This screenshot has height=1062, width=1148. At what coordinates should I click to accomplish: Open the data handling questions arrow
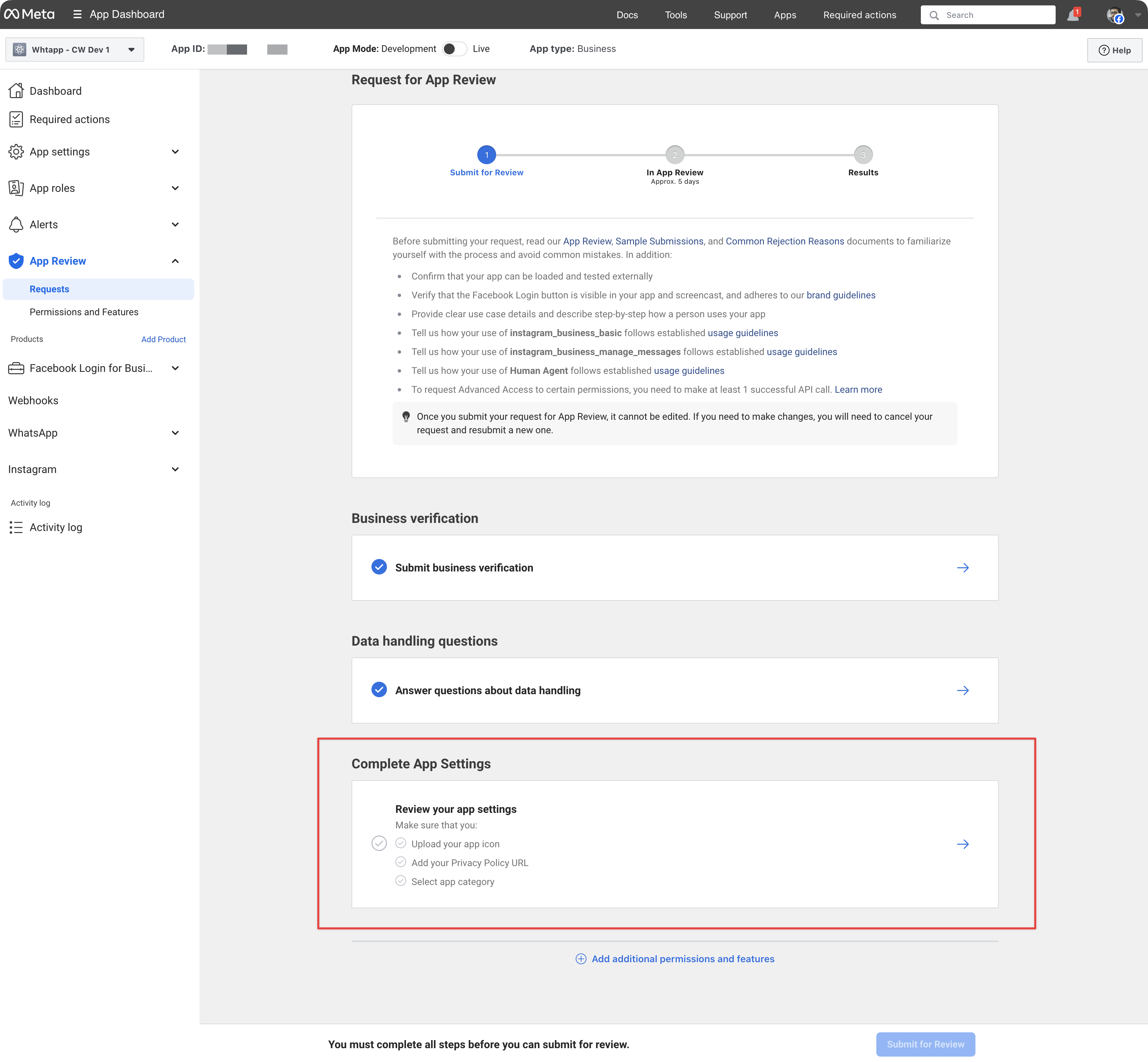tap(962, 691)
